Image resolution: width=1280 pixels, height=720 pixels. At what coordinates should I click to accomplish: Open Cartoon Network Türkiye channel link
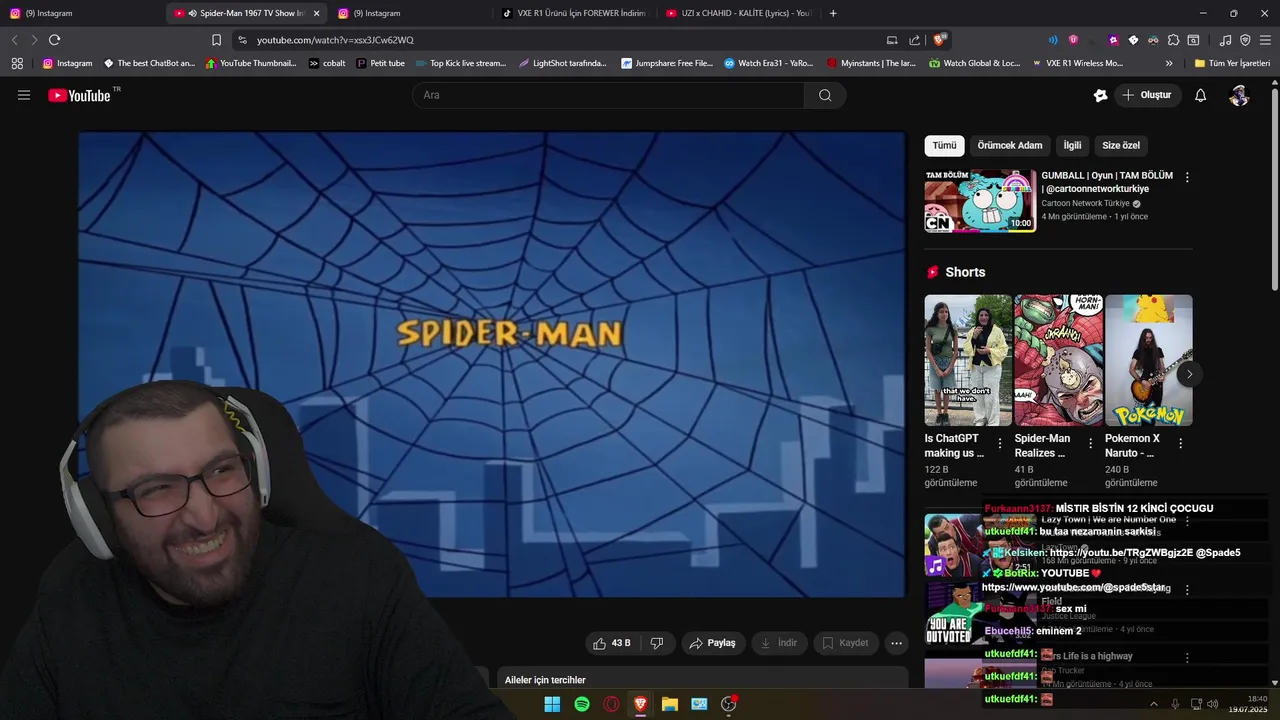pyautogui.click(x=1085, y=203)
